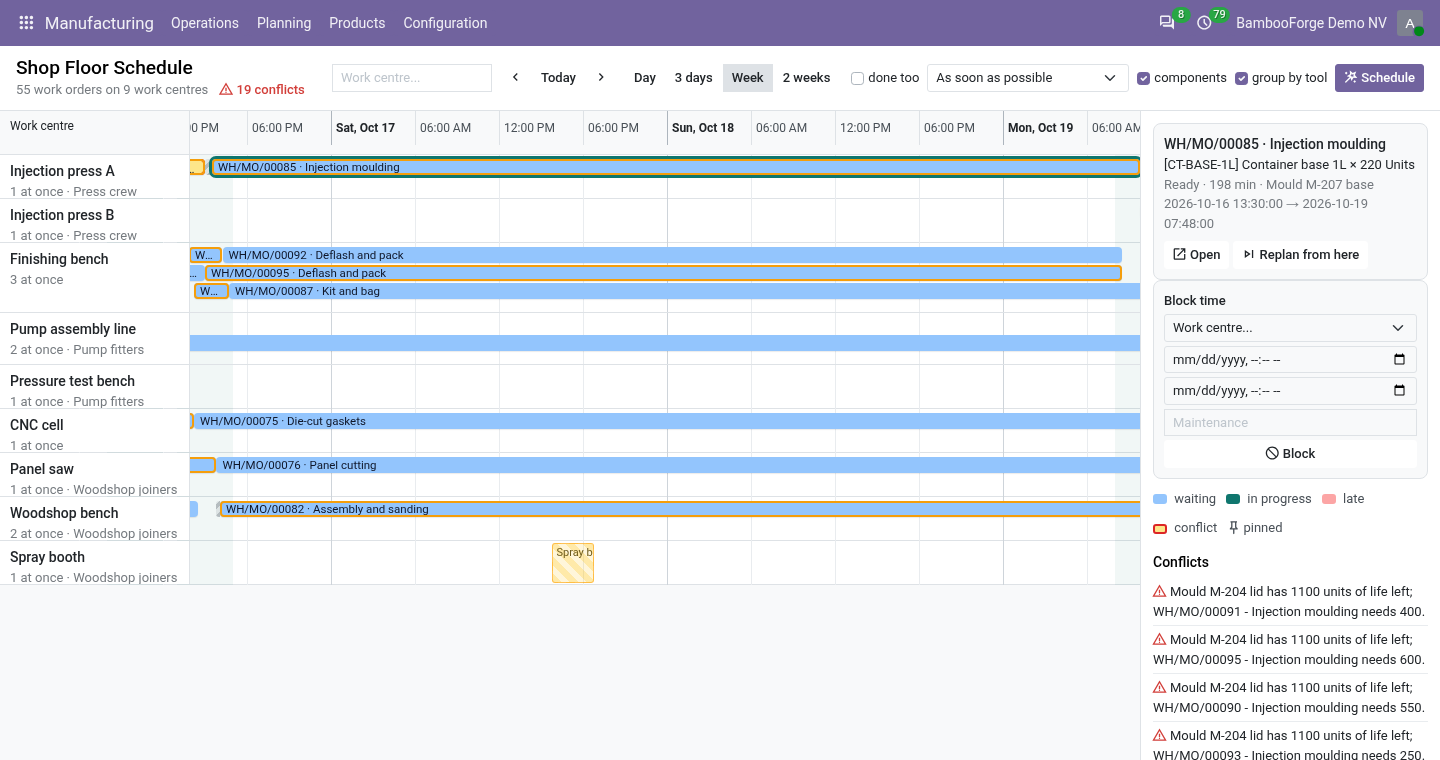Click the Pump assembly line work order bar
This screenshot has width=1440, height=760.
point(665,343)
